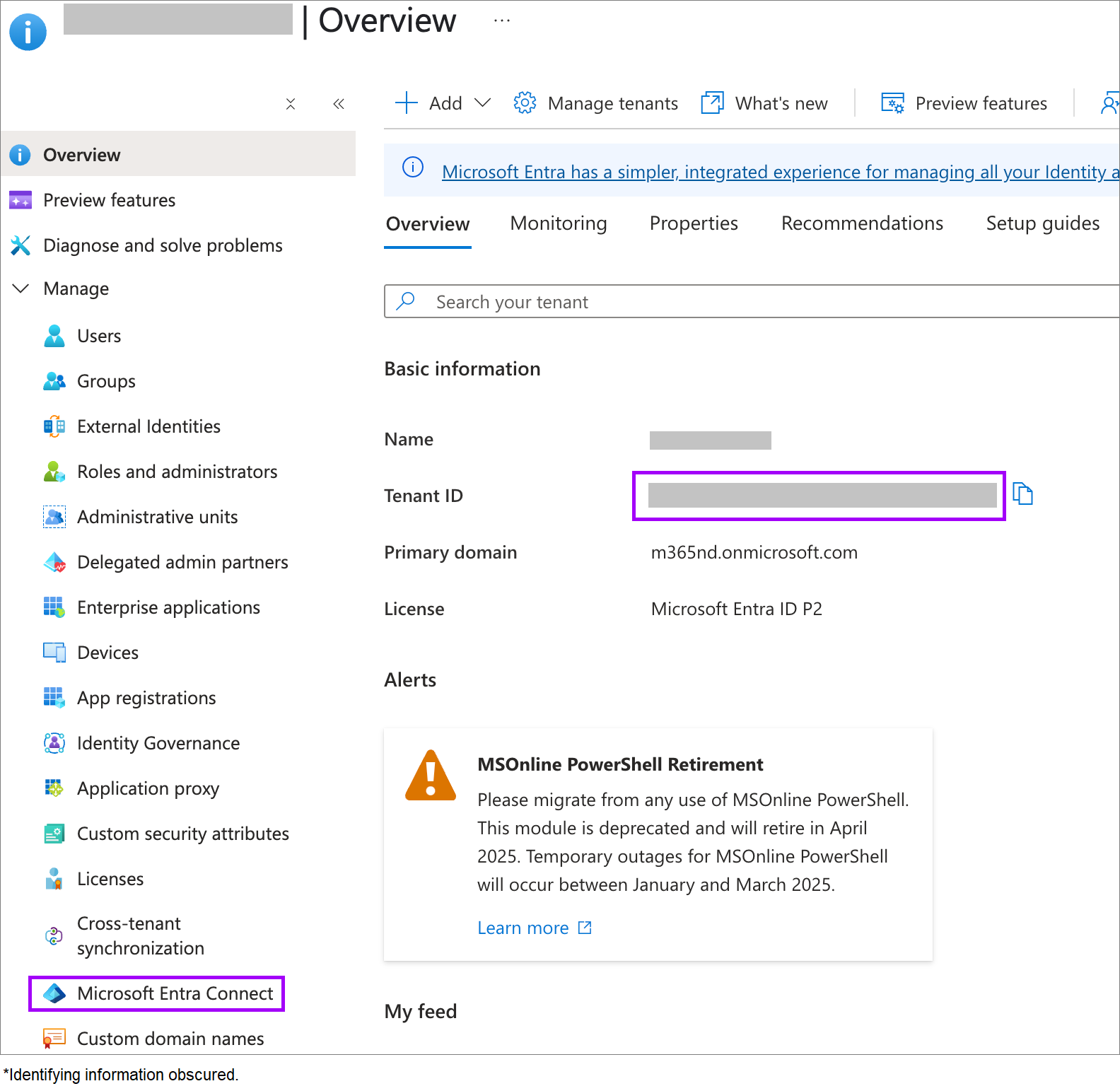Open the Microsoft Entra banner link
The height and width of the screenshot is (1086, 1120).
click(x=778, y=172)
